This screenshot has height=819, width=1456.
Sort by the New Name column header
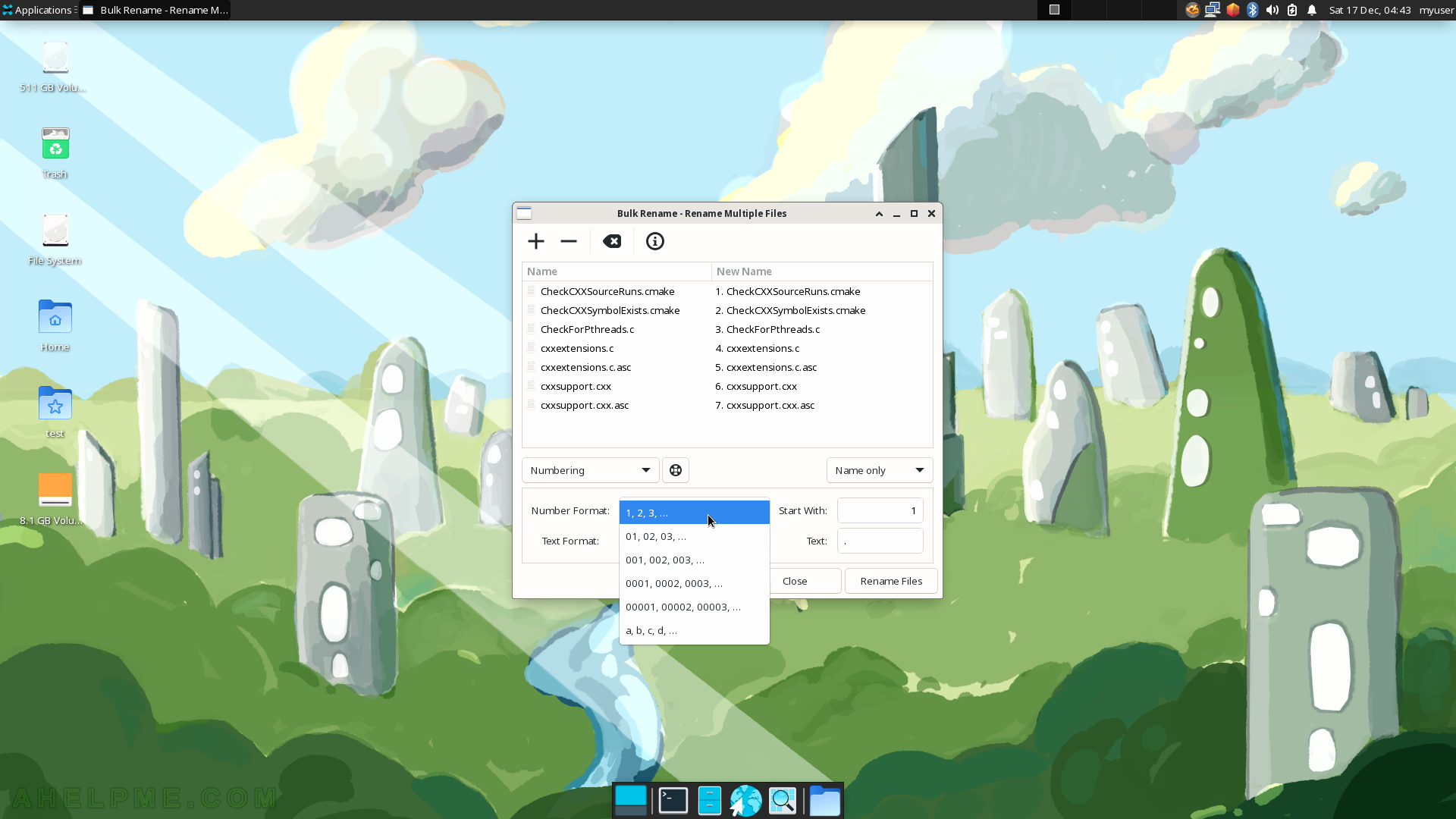click(822, 271)
